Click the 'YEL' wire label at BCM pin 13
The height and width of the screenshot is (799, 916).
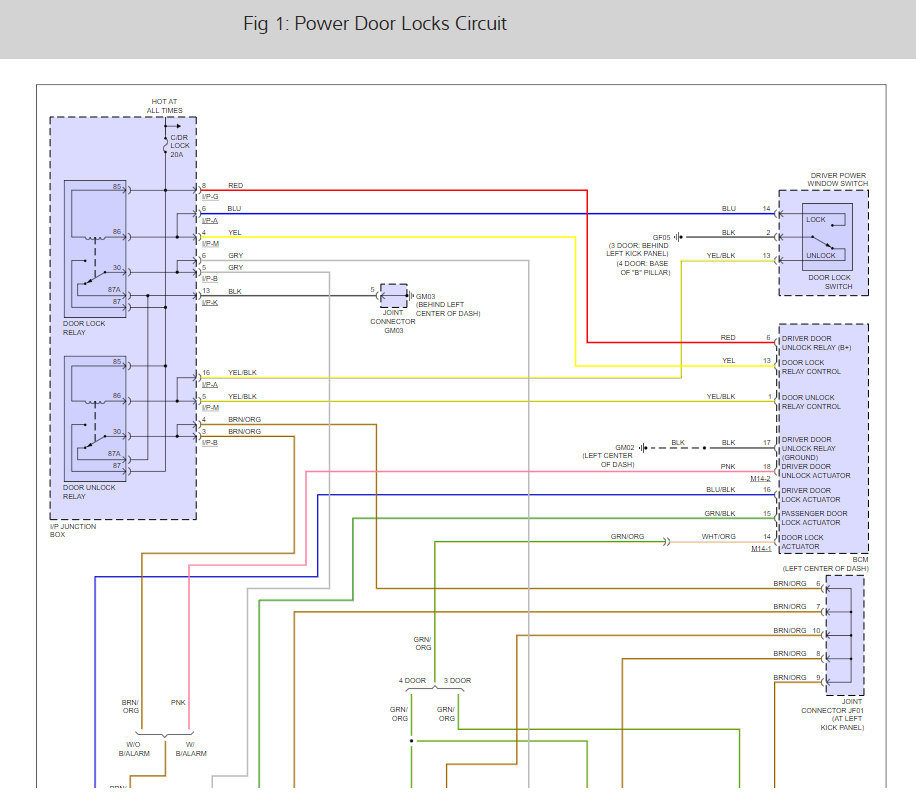pos(728,361)
